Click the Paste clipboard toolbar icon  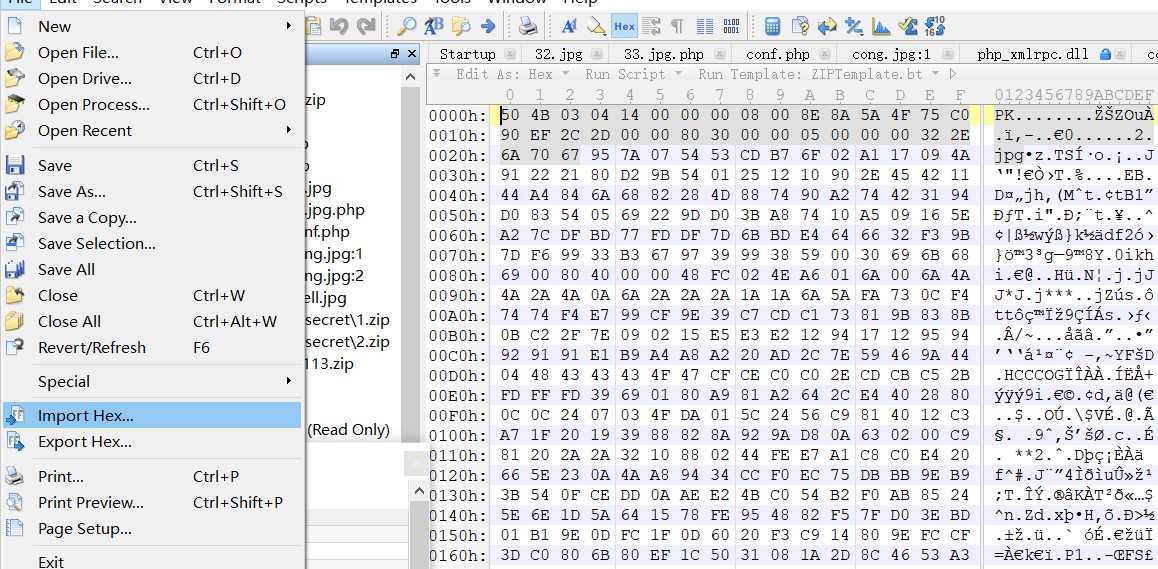click(x=314, y=27)
